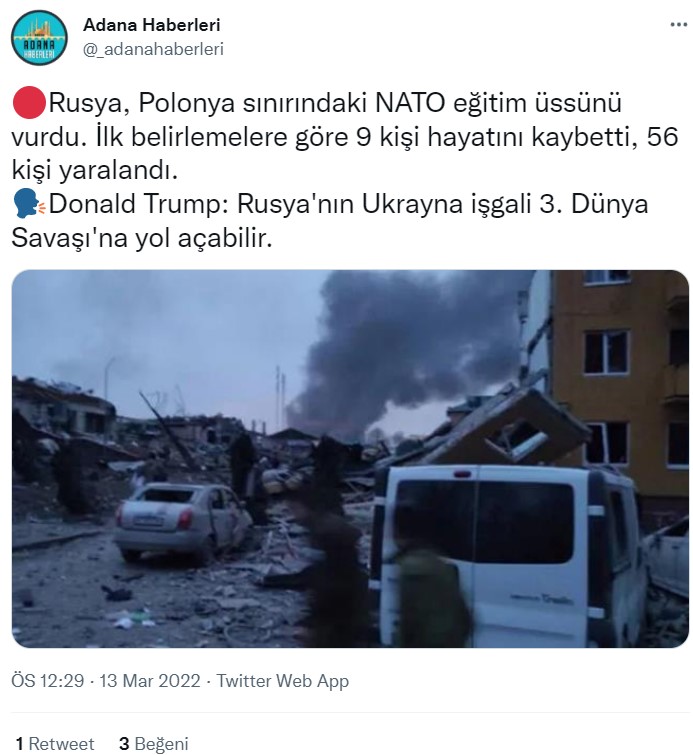Open the attached photo of the destroyed street
The image size is (693, 755).
350,458
